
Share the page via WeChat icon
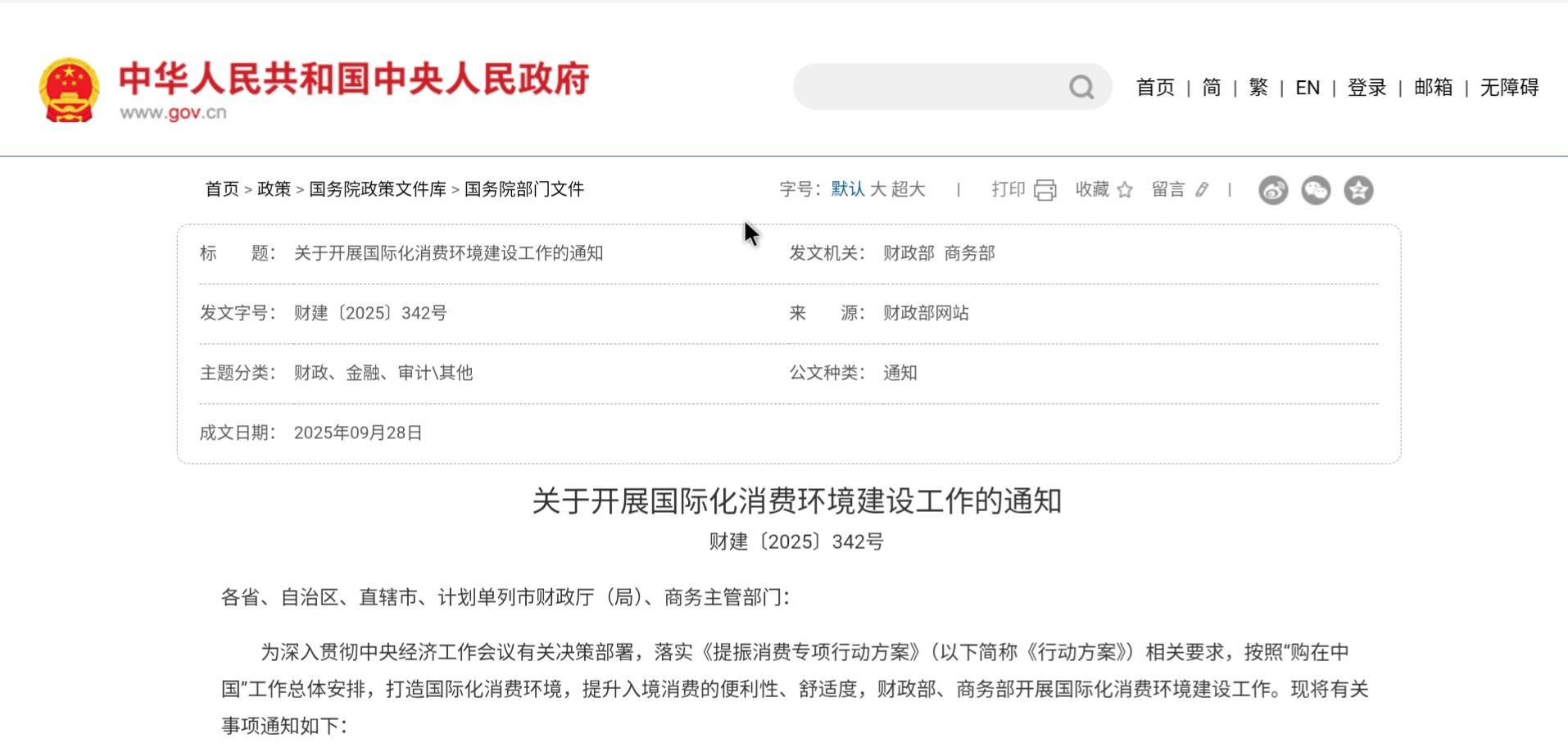click(1316, 190)
